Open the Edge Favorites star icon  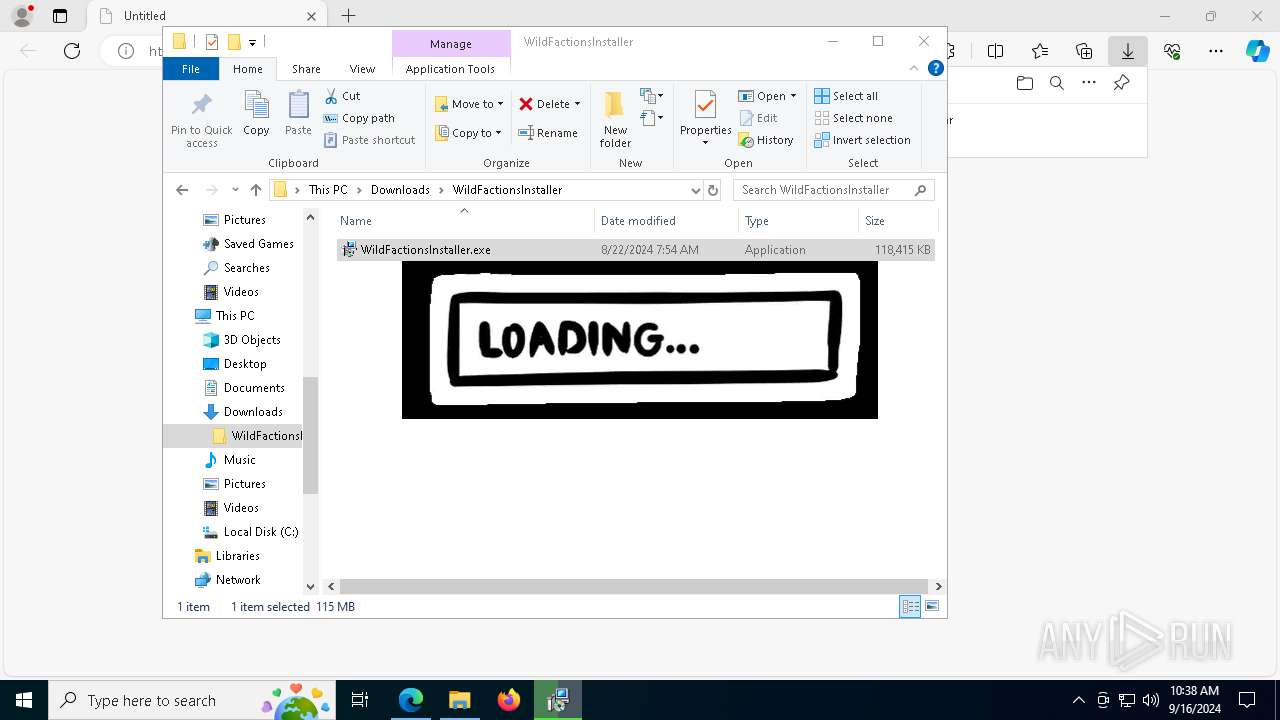click(x=1040, y=51)
